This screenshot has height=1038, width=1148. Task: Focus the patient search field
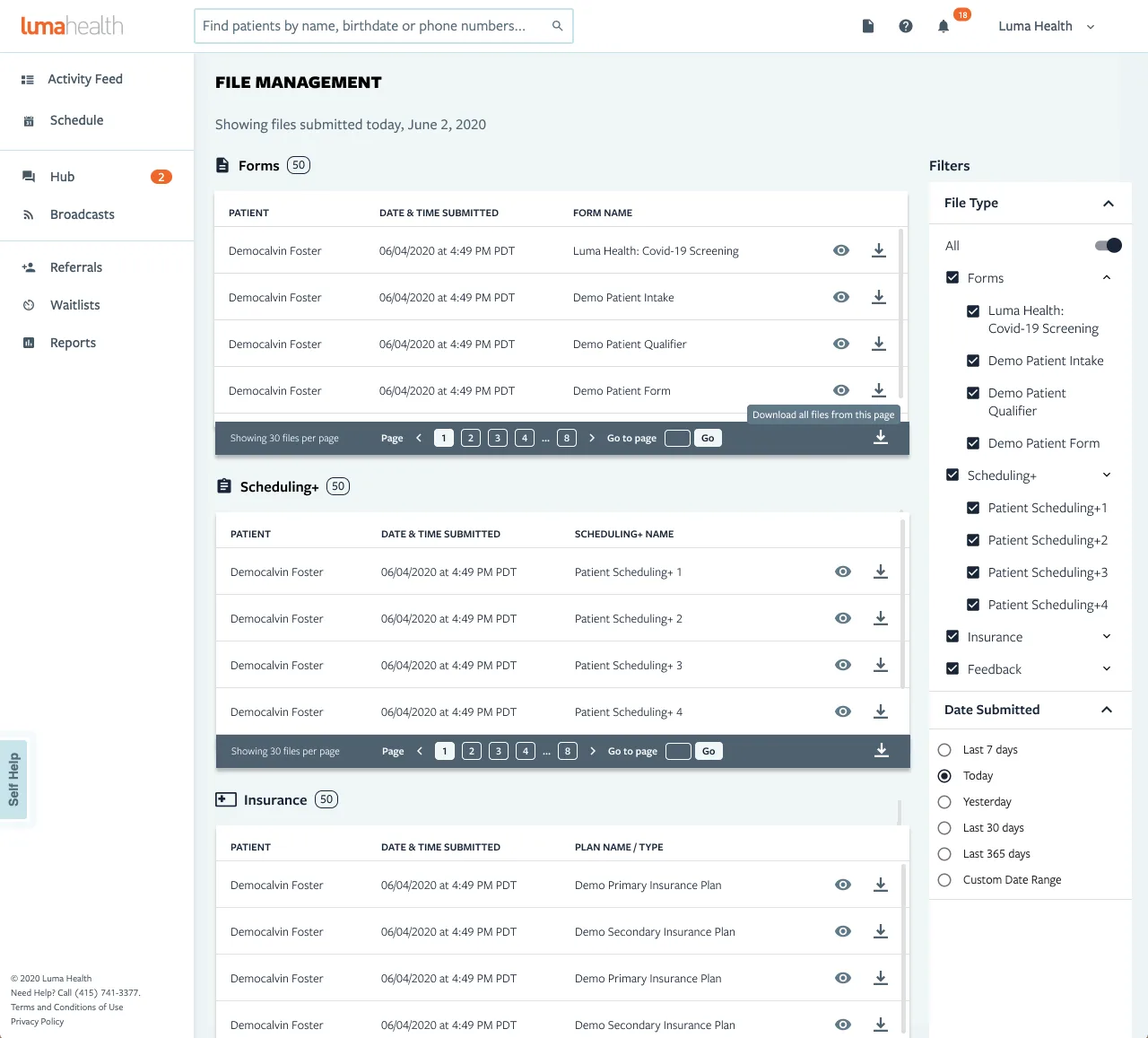click(x=384, y=26)
